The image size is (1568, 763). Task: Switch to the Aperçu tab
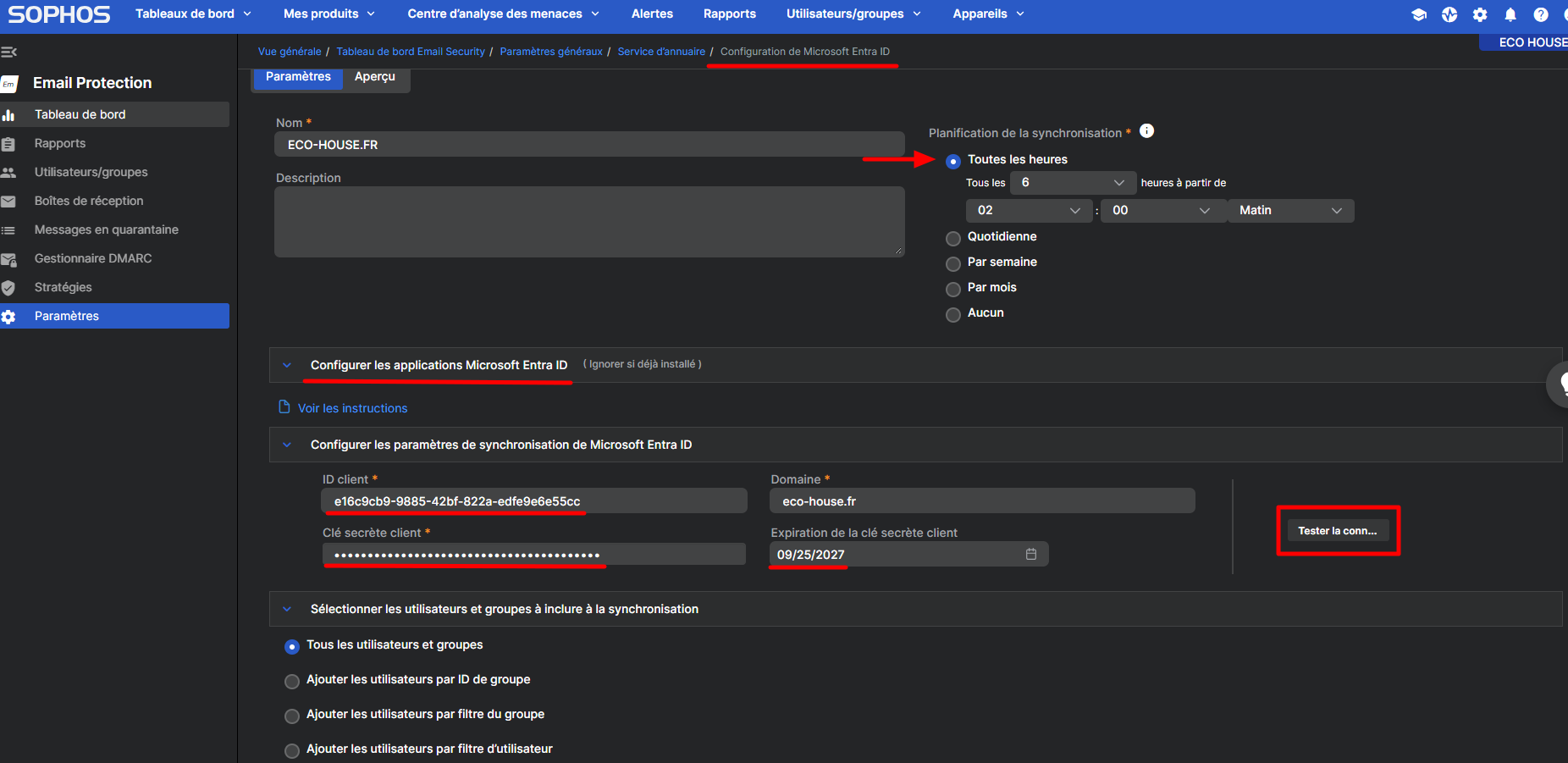[375, 76]
